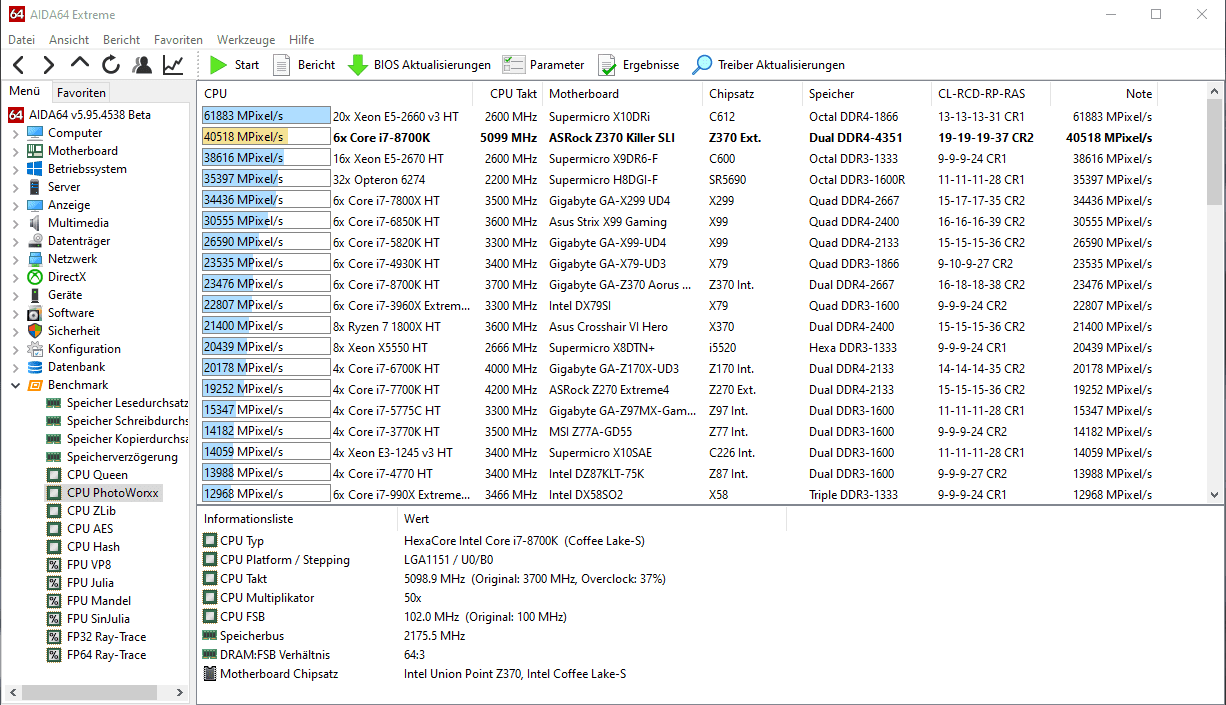Screen dimensions: 1226x705
Task: Expand the Server tree node
Action: [16, 187]
